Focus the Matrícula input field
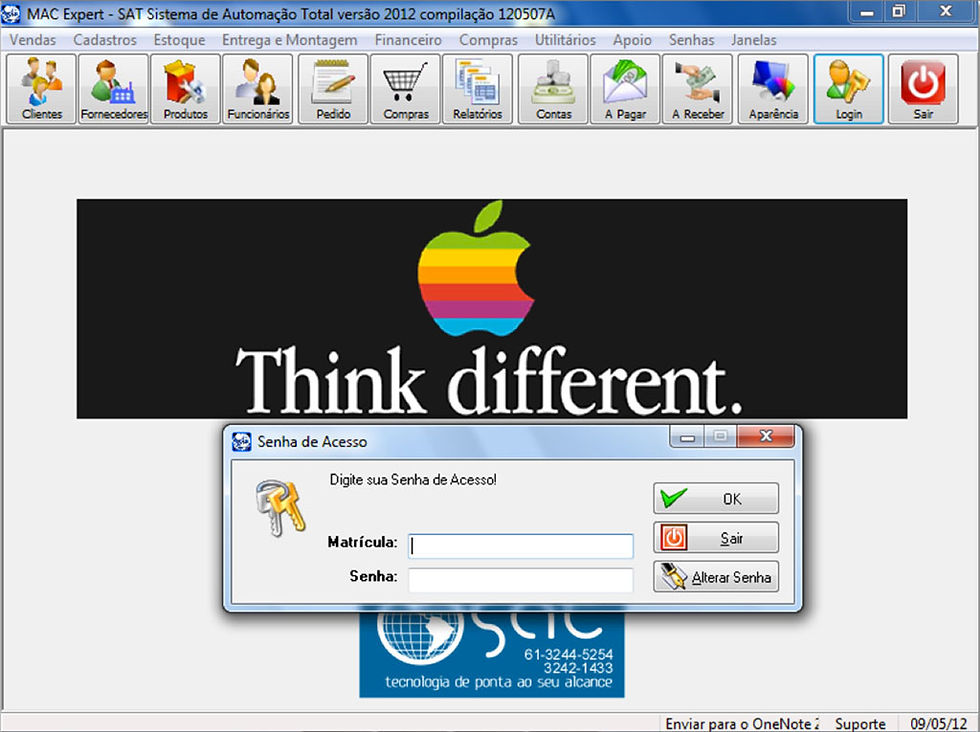Viewport: 980px width, 732px height. [521, 546]
